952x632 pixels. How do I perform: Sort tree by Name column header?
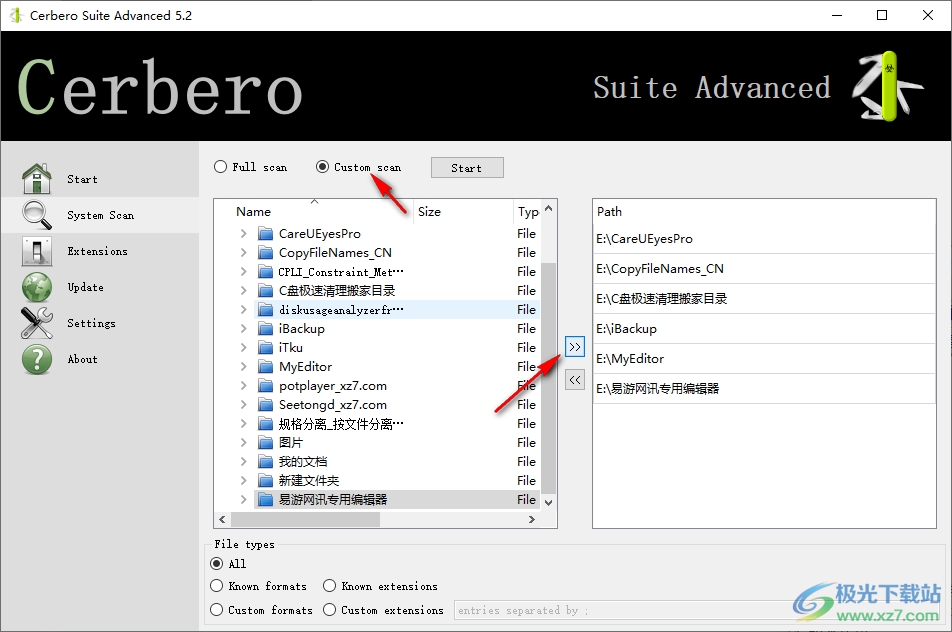tap(314, 211)
